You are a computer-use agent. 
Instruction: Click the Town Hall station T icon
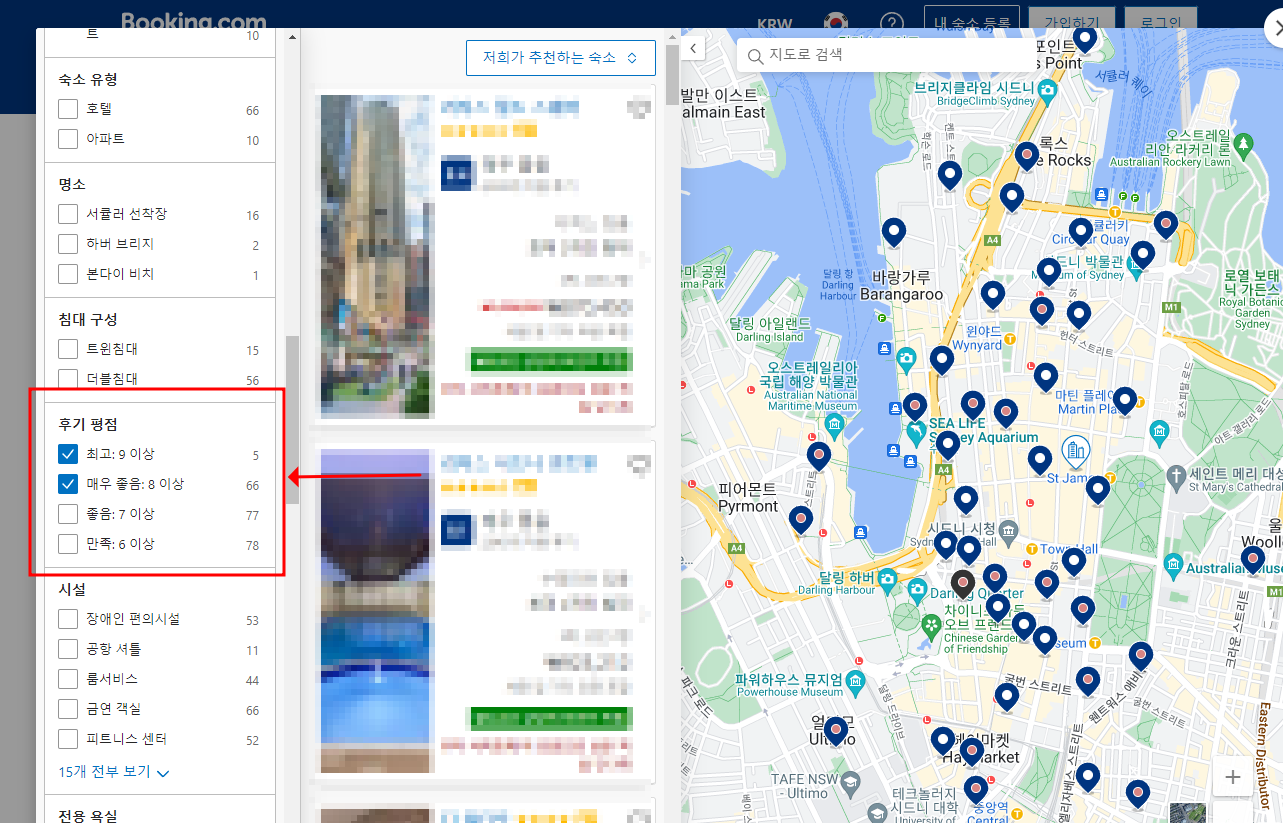tap(1034, 551)
